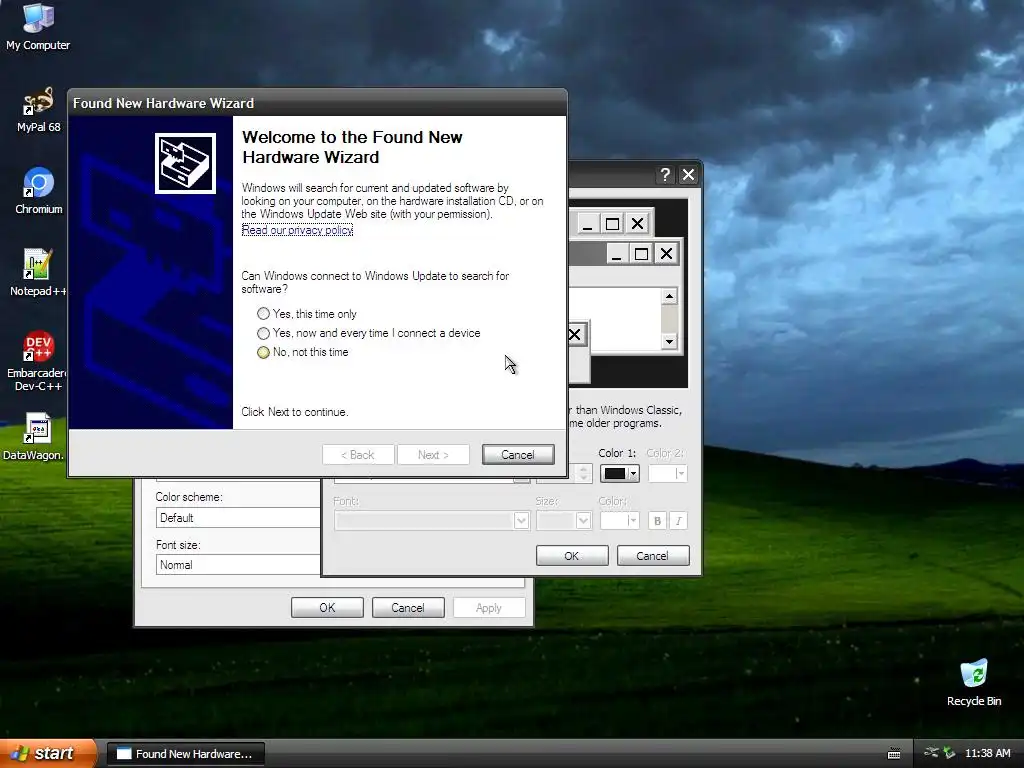Click the wizard title bar text
This screenshot has width=1024, height=768.
[163, 103]
